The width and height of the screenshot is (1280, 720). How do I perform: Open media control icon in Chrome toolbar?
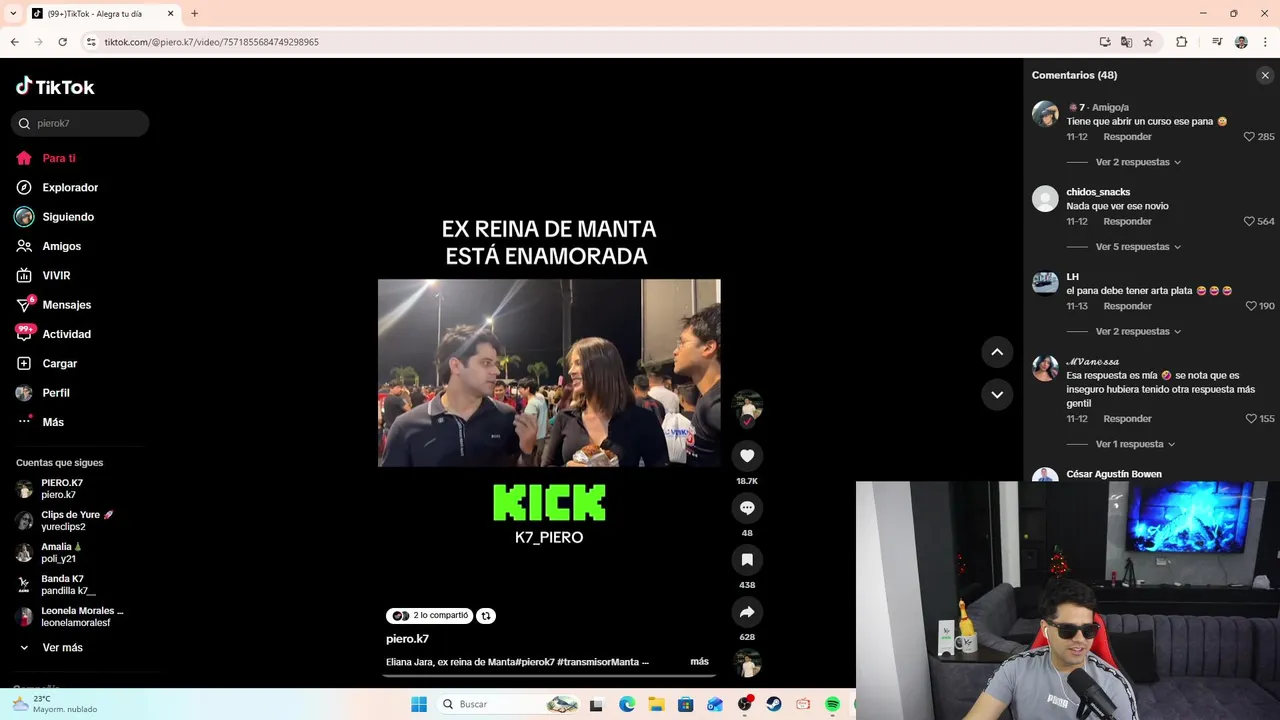click(x=1217, y=42)
